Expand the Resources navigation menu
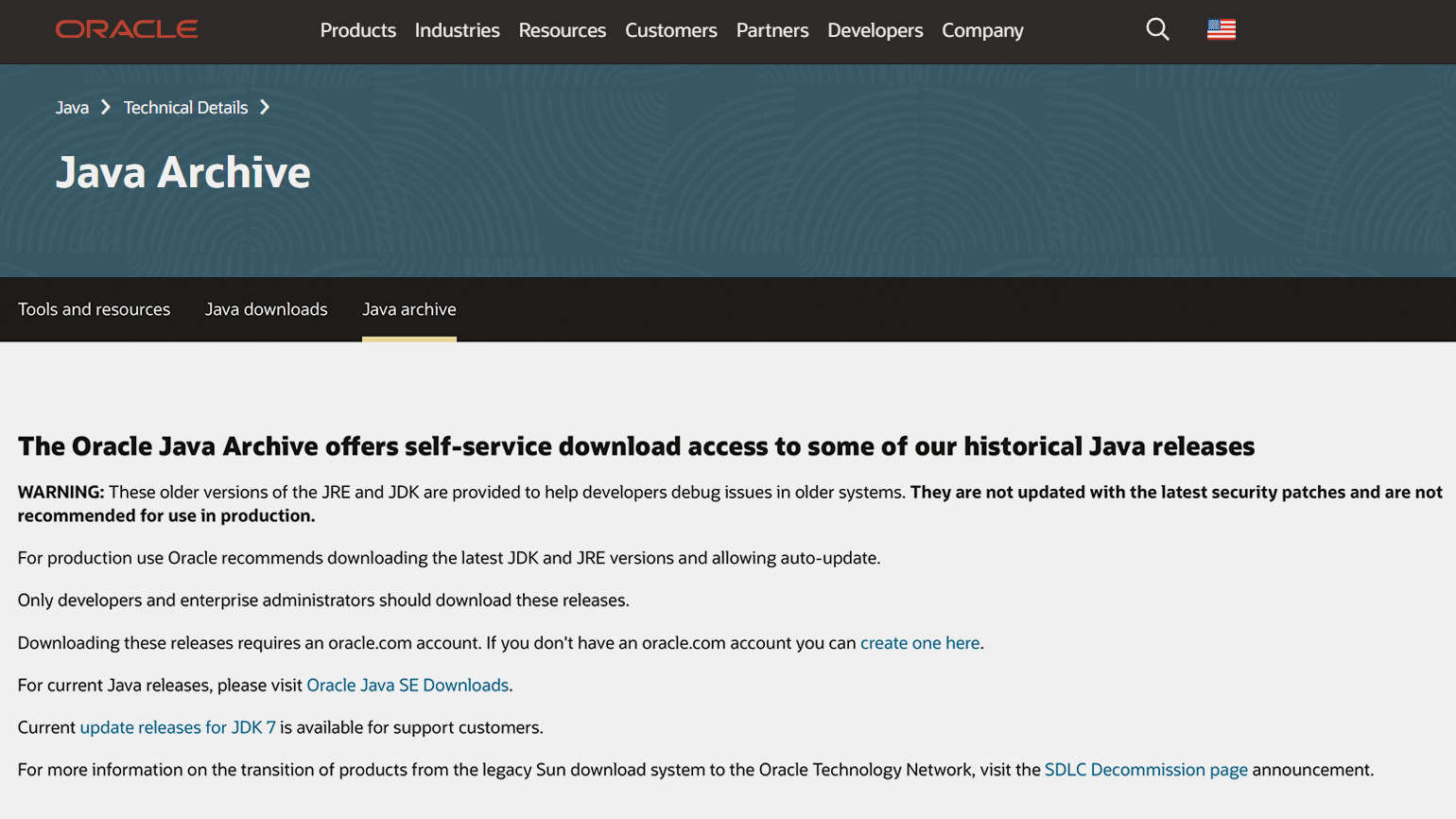 click(562, 30)
